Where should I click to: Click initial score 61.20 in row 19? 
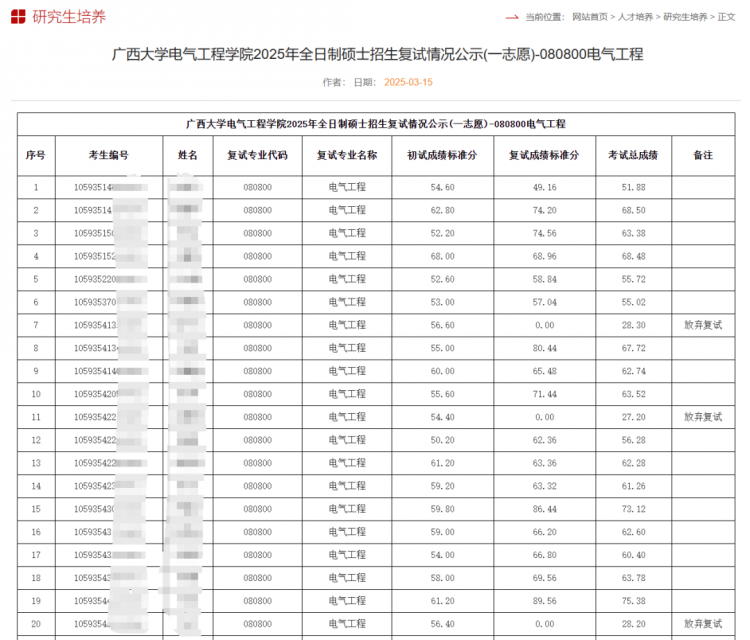click(442, 601)
